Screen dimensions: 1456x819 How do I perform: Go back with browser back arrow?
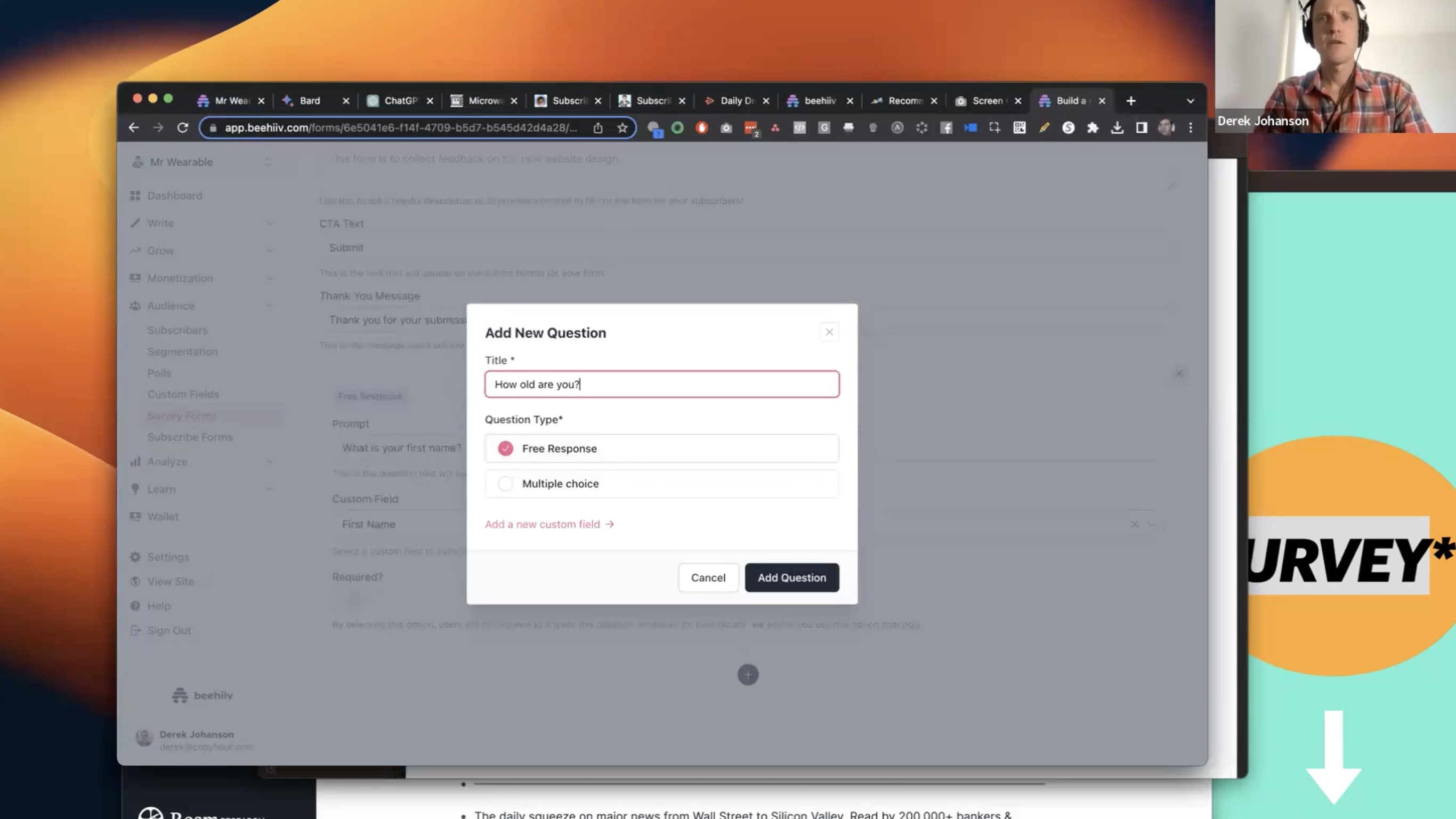[x=133, y=128]
